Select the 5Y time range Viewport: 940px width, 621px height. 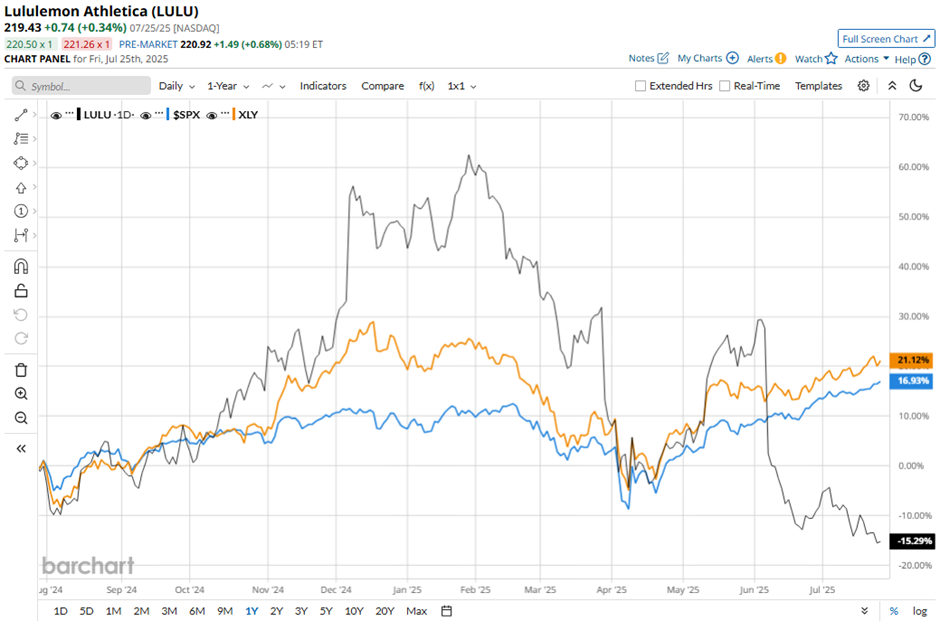[x=326, y=611]
